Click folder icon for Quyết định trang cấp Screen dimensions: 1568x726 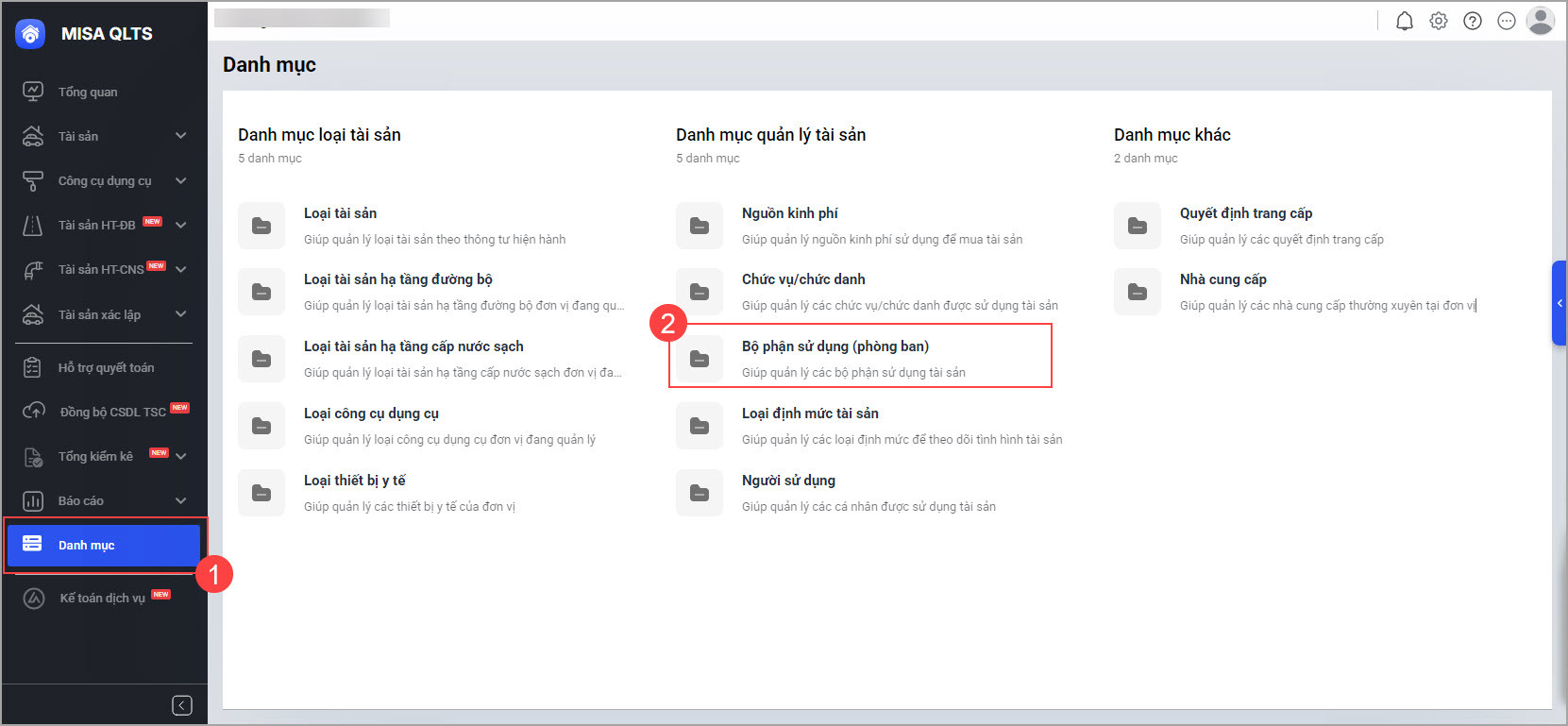coord(1138,226)
